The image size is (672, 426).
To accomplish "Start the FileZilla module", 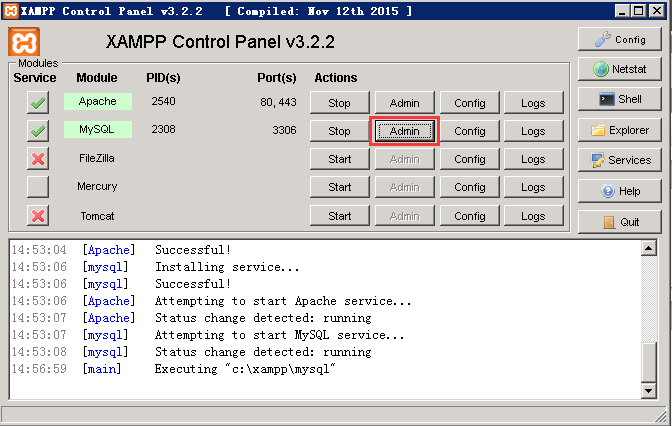I will point(340,159).
